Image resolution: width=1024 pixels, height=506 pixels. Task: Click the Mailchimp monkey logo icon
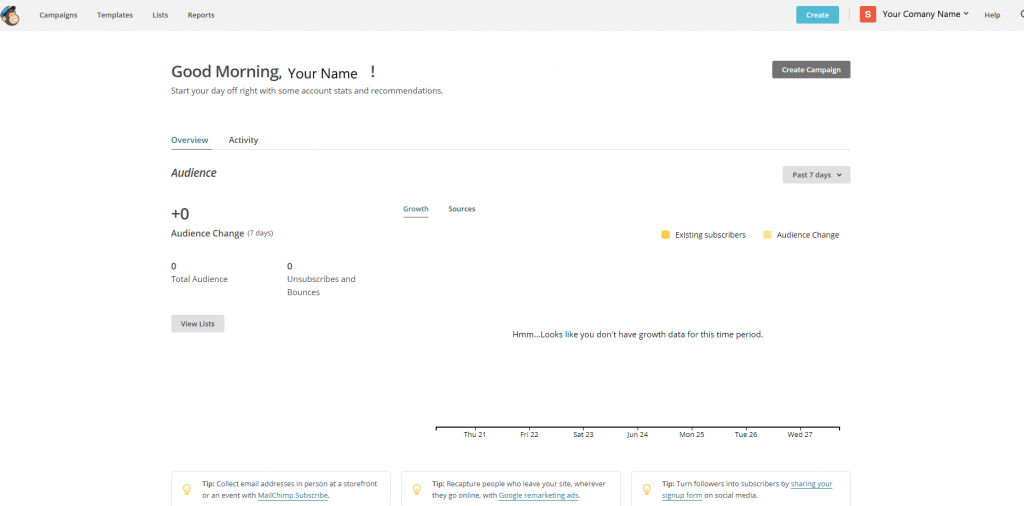pos(10,14)
